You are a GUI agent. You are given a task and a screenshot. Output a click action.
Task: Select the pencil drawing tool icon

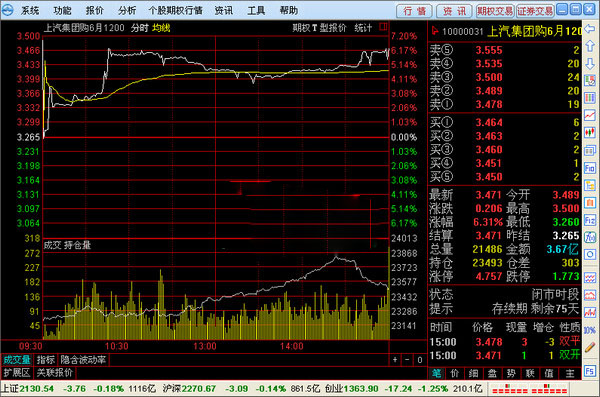tap(590, 348)
